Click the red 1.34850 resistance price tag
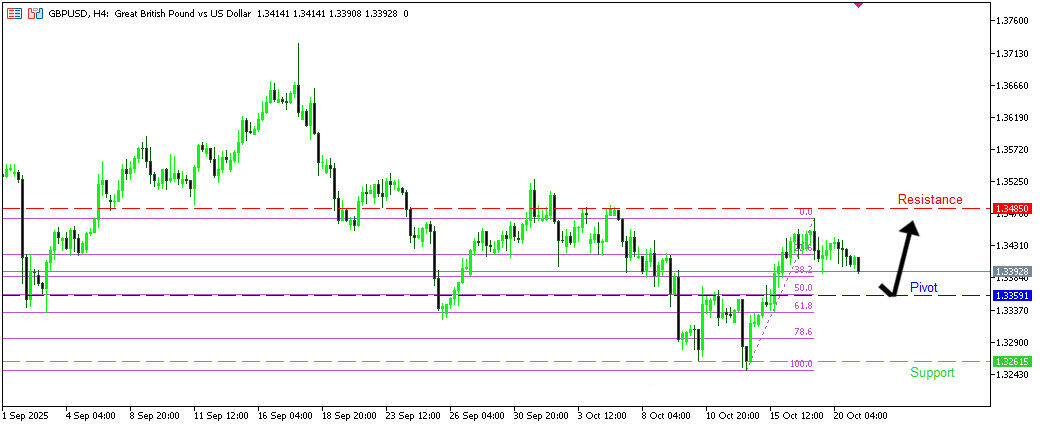Screen dimensions: 1043x427 tap(1012, 209)
